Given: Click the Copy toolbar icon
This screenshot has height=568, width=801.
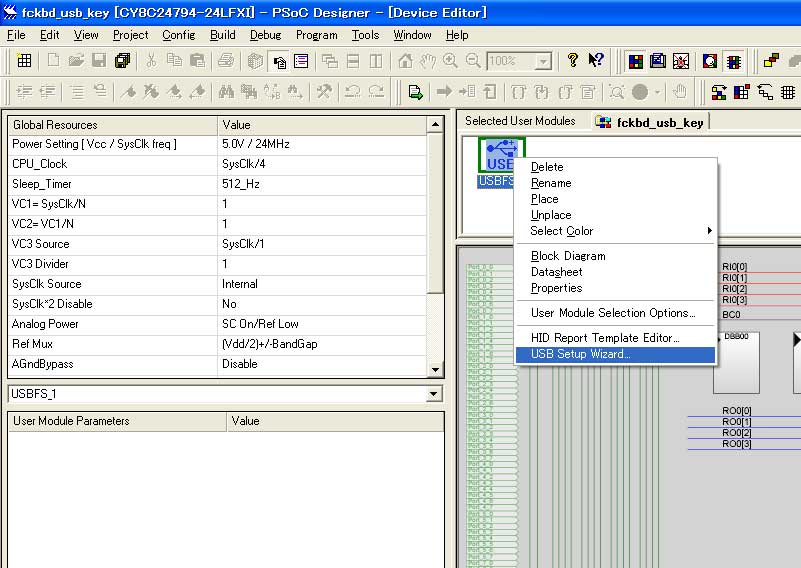Looking at the screenshot, I should pos(174,61).
